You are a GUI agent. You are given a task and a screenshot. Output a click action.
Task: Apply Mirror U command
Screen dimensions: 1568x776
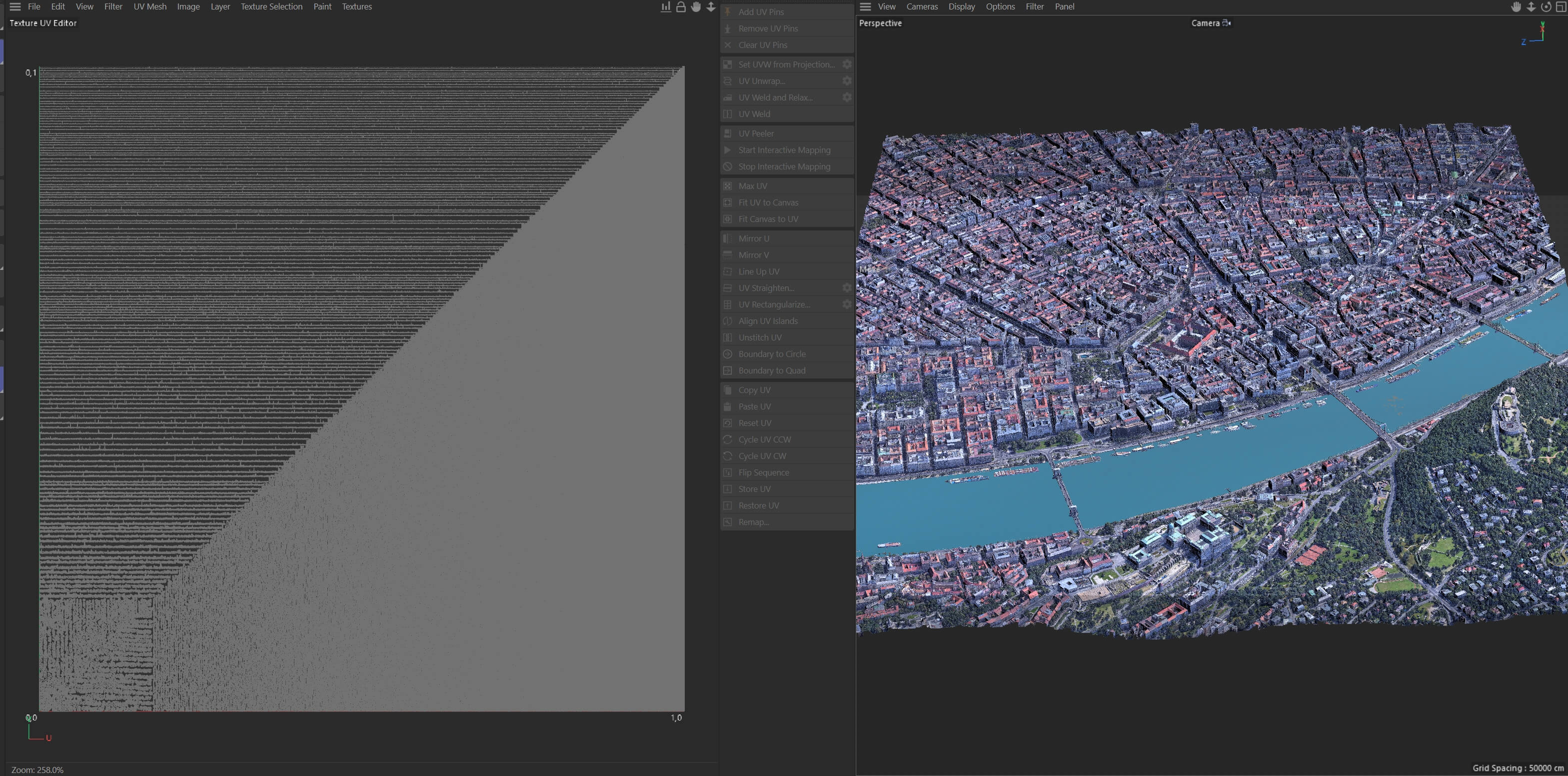(787, 238)
